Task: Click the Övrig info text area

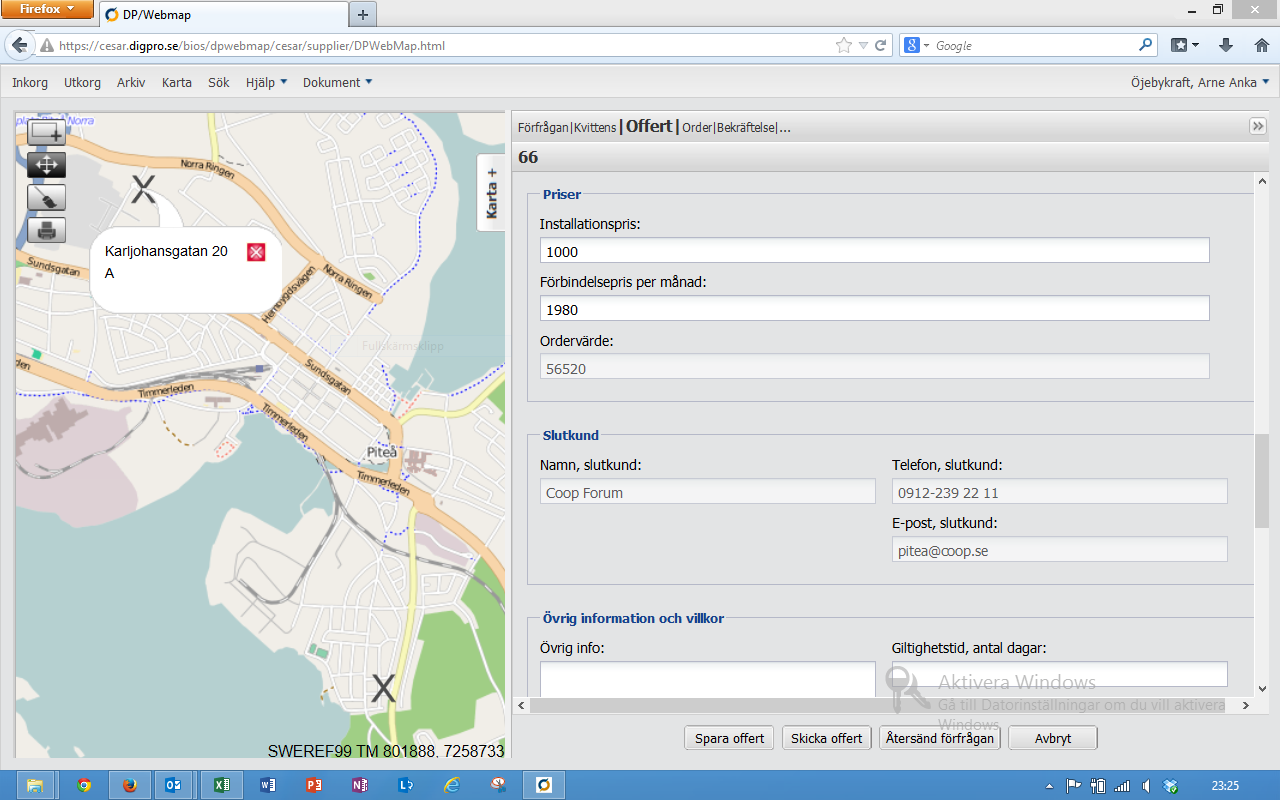Action: 707,679
